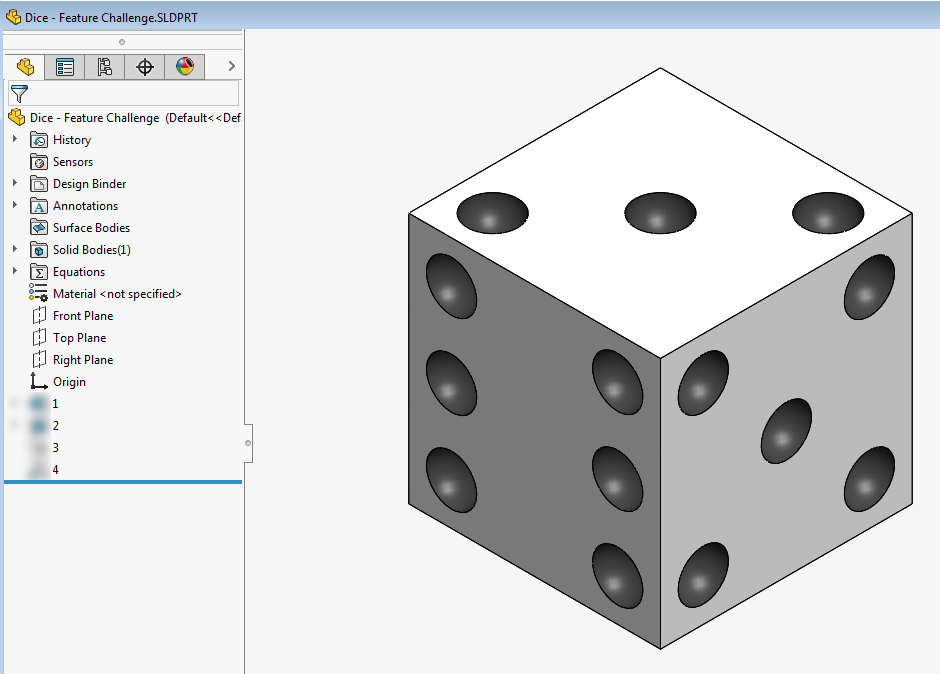Image resolution: width=940 pixels, height=674 pixels.
Task: Open the DimXpertManager target icon
Action: pos(143,66)
